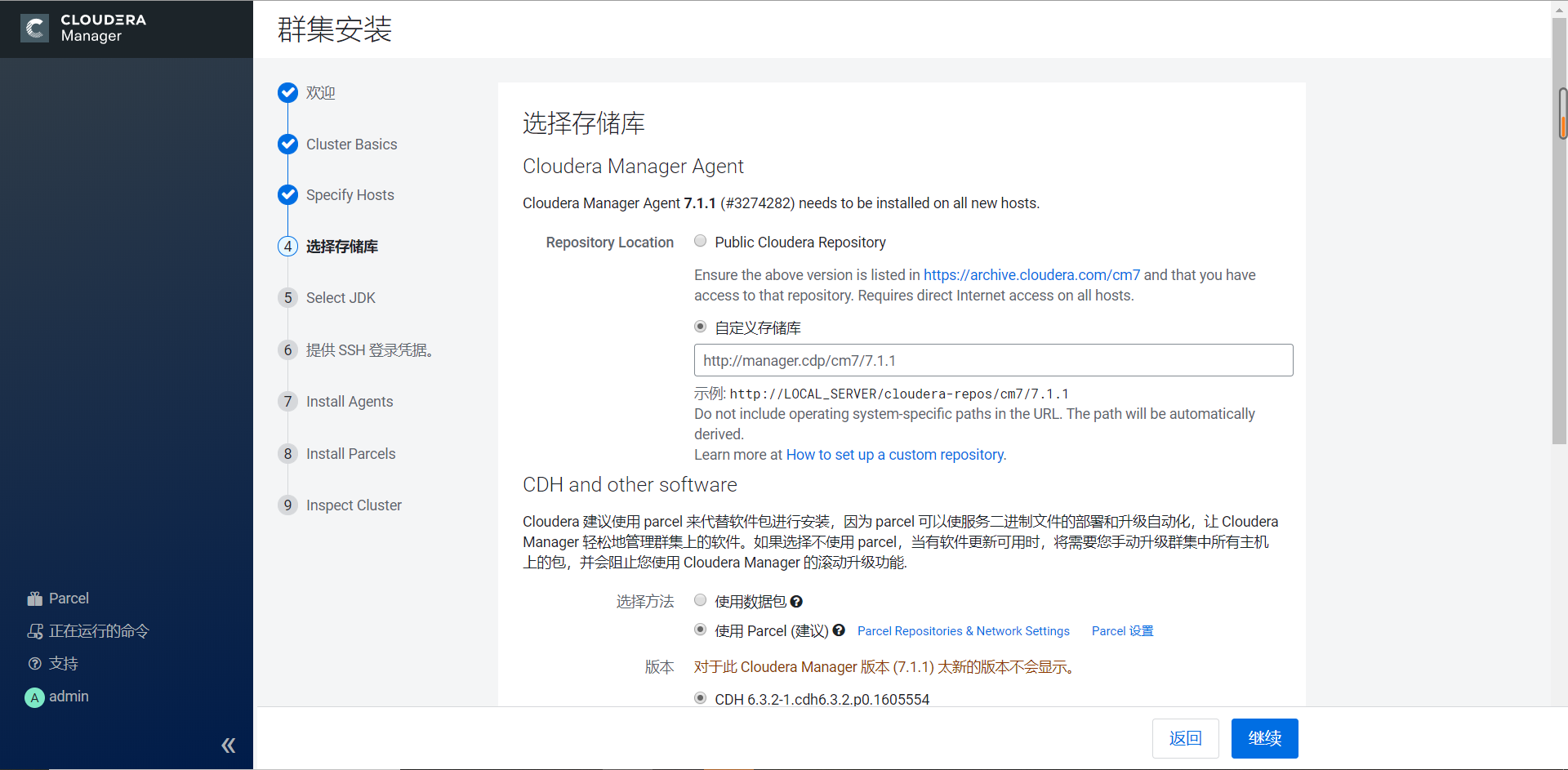Select the Select JDK step label

[x=341, y=298]
